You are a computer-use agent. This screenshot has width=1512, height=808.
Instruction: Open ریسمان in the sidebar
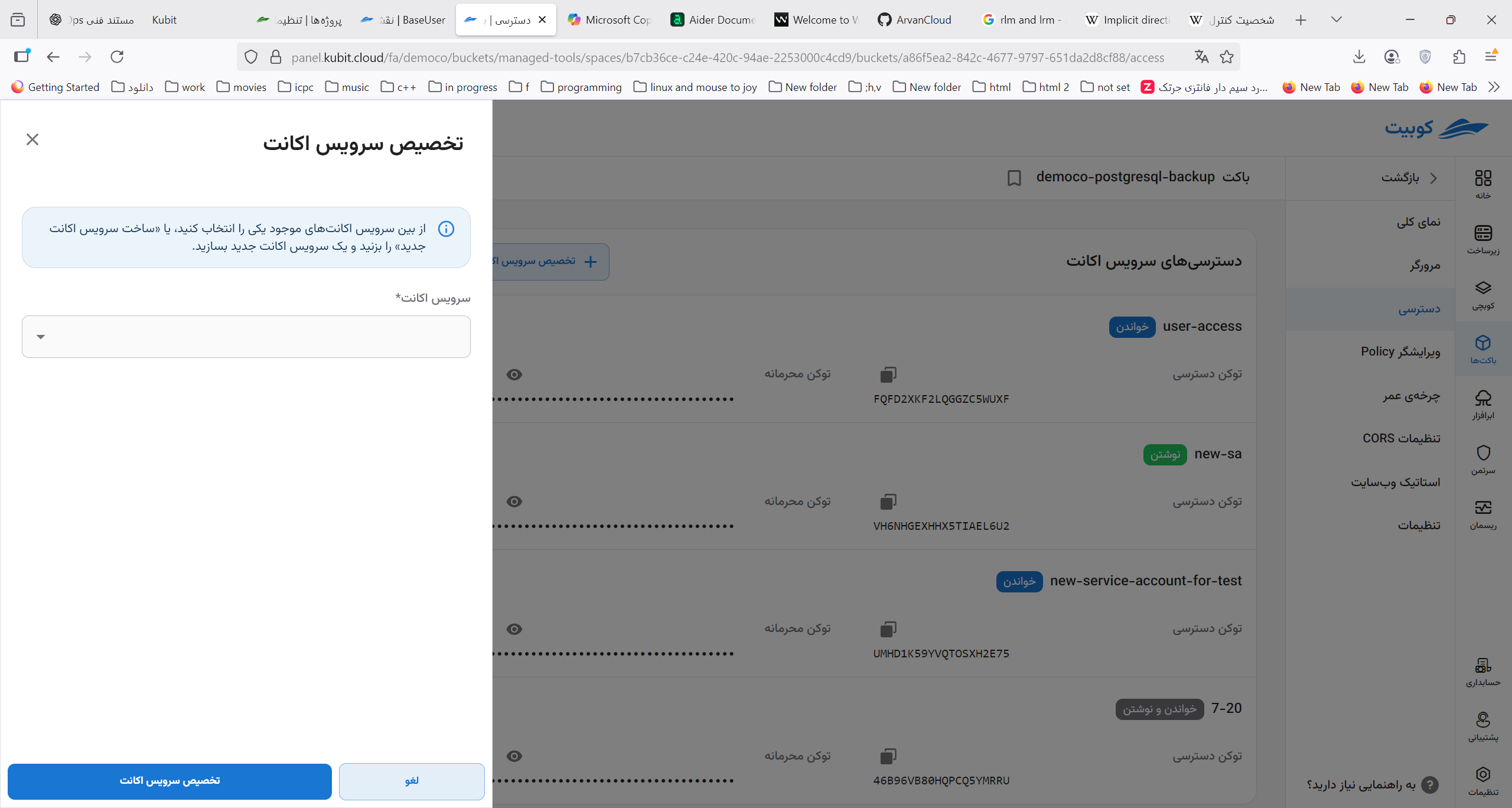1483,514
